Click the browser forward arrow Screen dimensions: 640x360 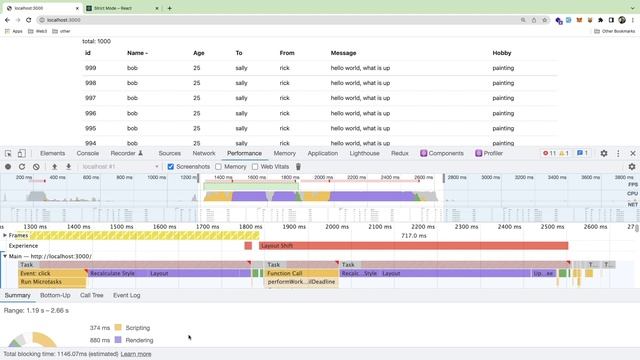coord(18,20)
